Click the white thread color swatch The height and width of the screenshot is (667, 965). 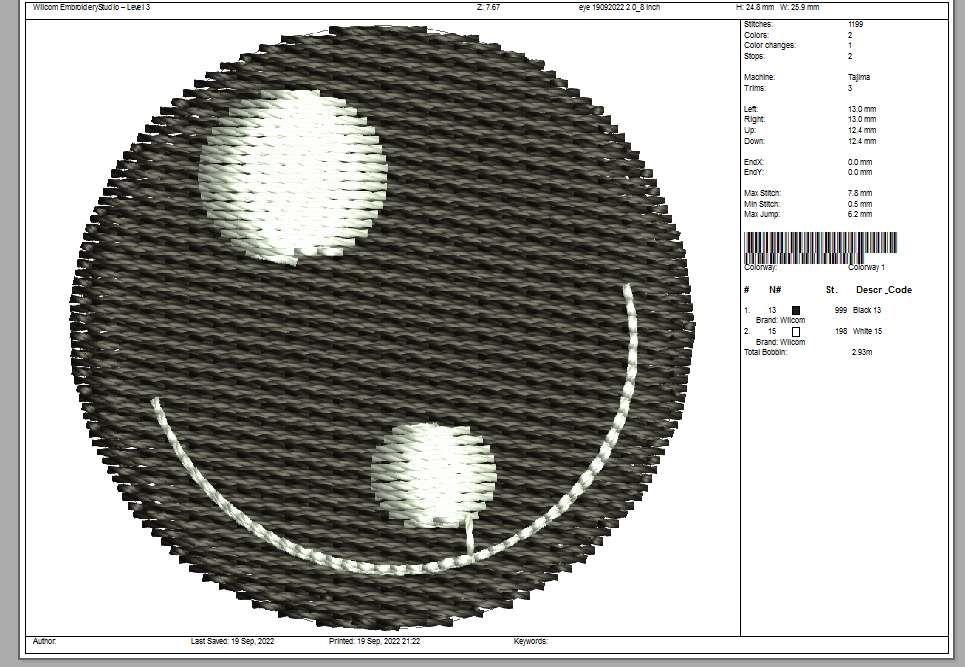(796, 331)
